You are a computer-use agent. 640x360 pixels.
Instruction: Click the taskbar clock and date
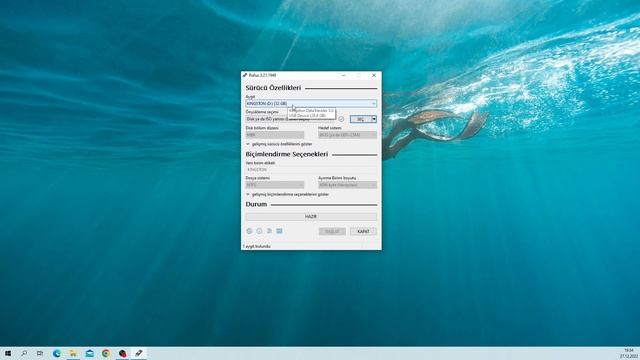[x=629, y=353]
